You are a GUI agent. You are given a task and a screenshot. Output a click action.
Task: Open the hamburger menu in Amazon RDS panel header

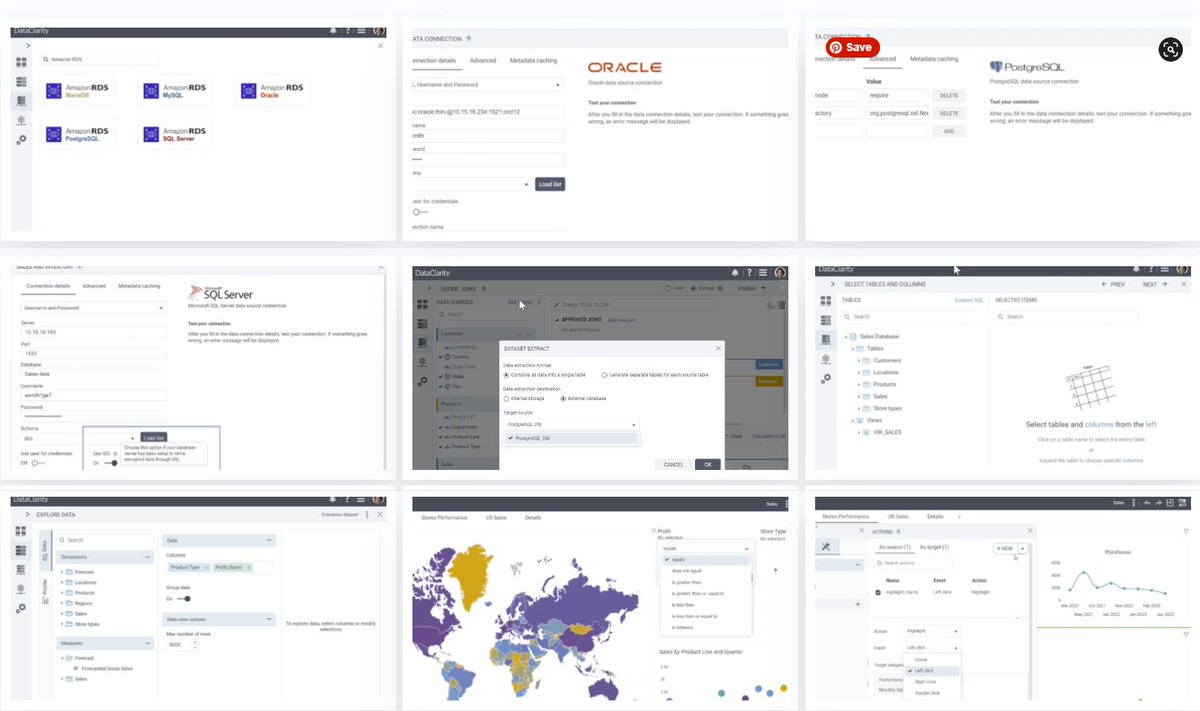pyautogui.click(x=361, y=31)
